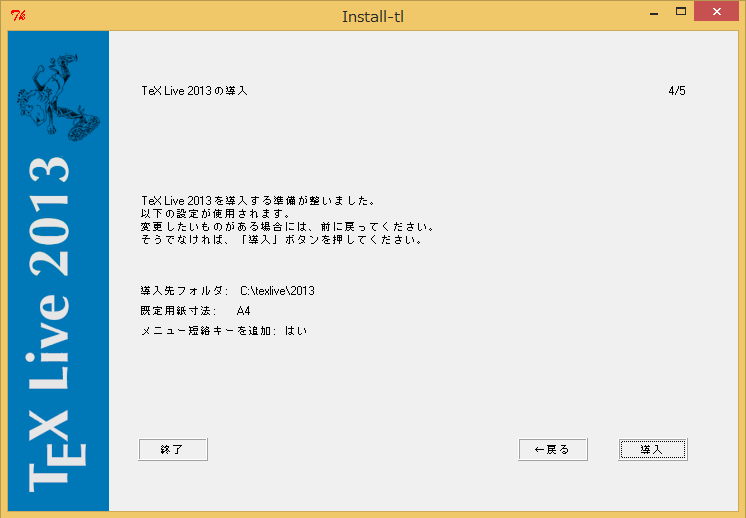Go back with the ←戻る button
This screenshot has height=518, width=746.
point(552,450)
